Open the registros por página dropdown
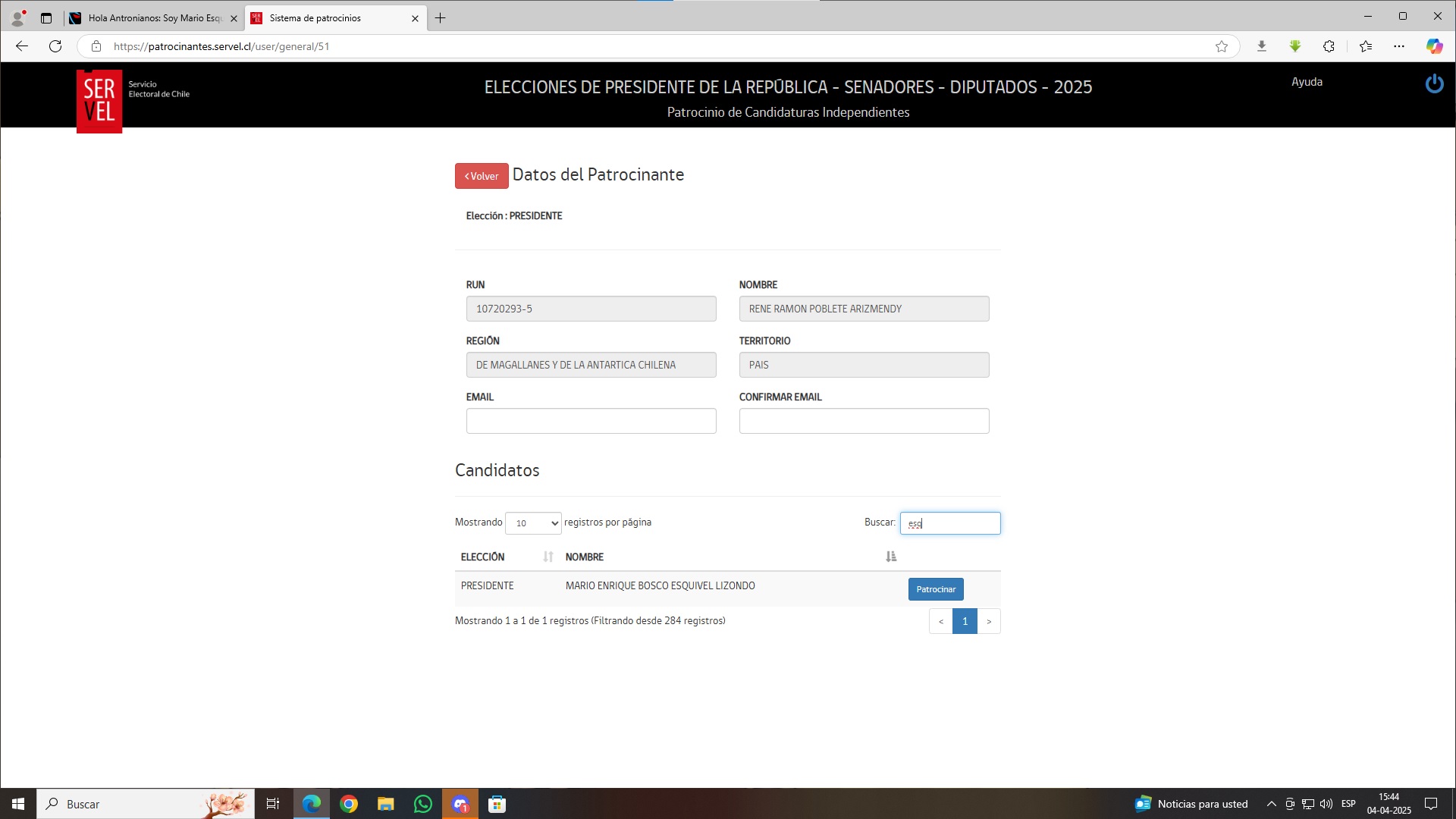Image resolution: width=1456 pixels, height=819 pixels. pyautogui.click(x=533, y=522)
